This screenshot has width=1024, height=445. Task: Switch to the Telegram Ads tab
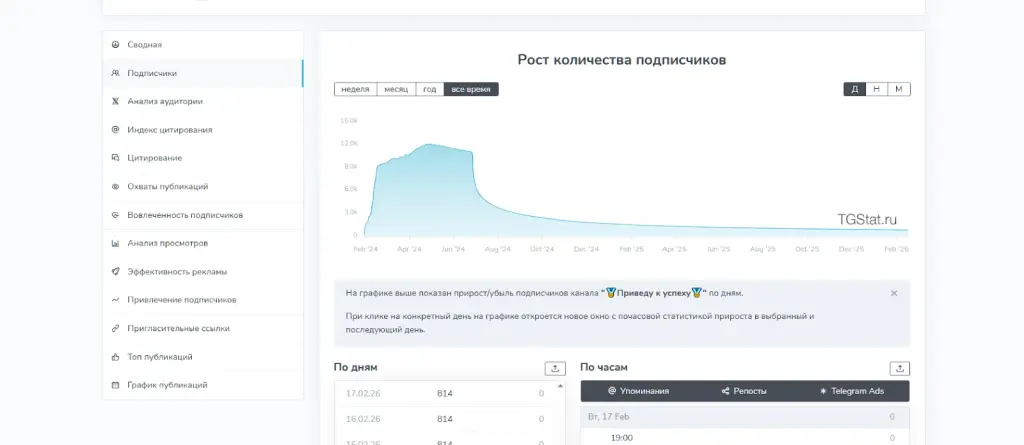pos(852,391)
